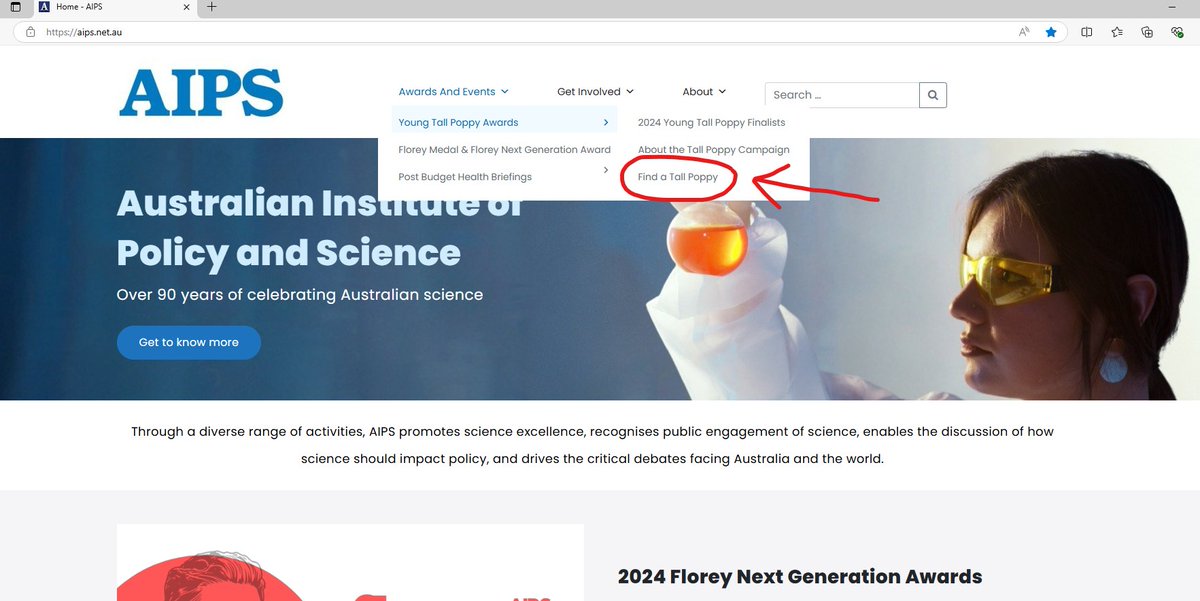Open the Collections icon
1200x601 pixels.
pos(1148,32)
